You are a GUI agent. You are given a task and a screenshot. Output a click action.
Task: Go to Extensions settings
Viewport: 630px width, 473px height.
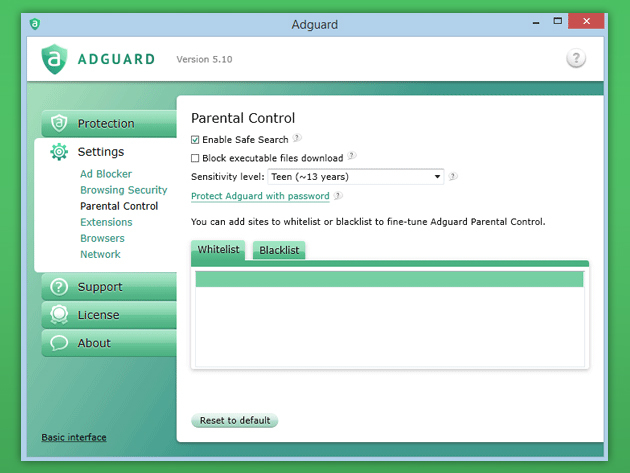[106, 222]
